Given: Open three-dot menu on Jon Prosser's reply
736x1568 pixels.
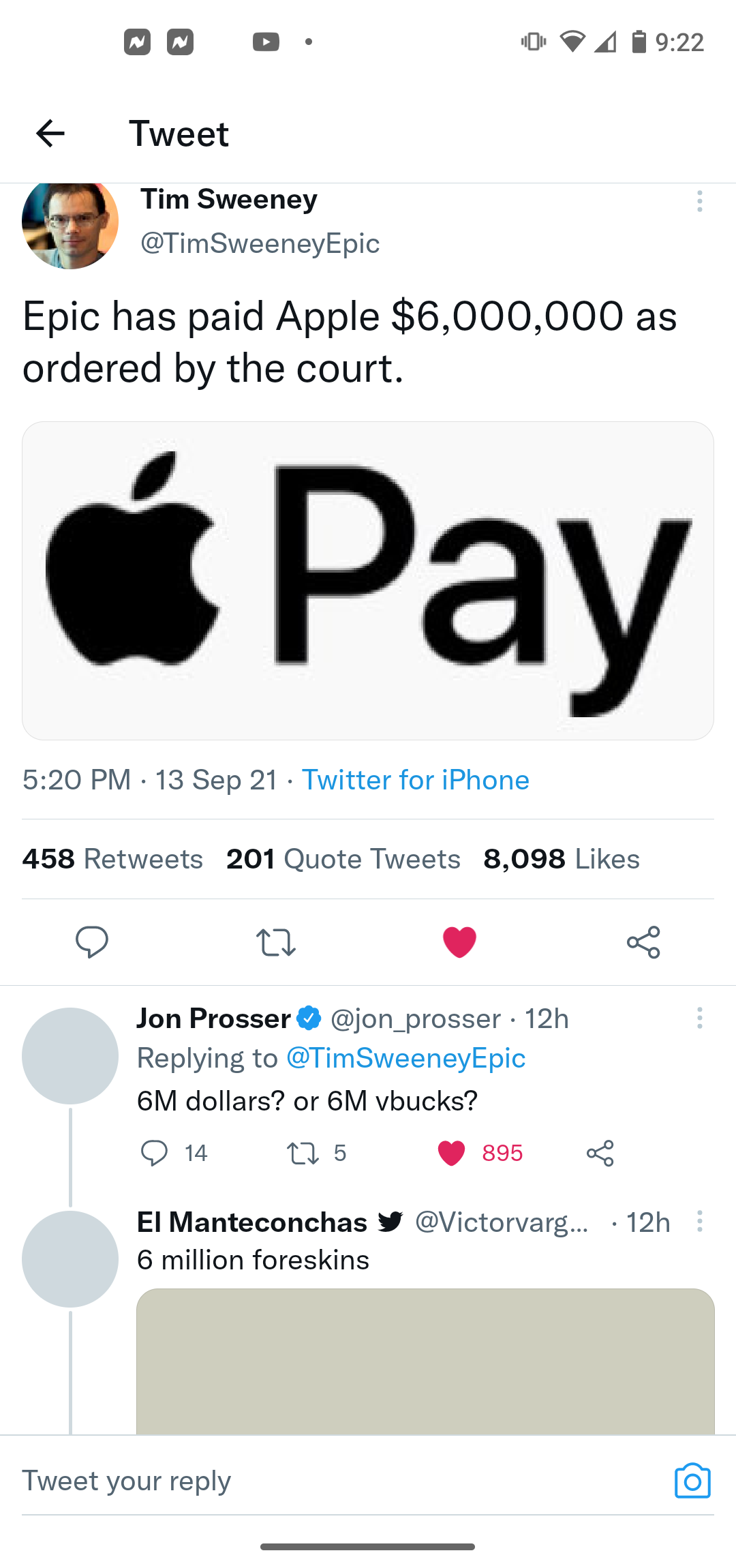Looking at the screenshot, I should [x=699, y=1018].
